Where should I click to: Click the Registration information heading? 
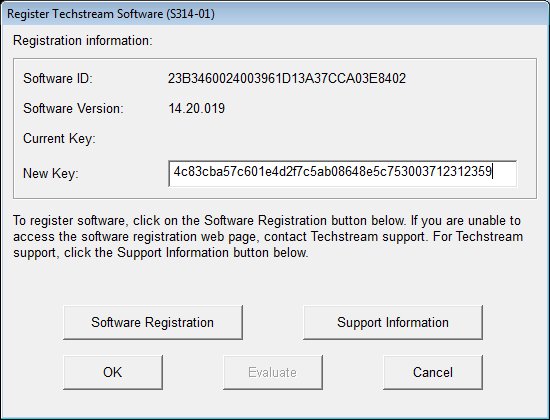tap(83, 41)
